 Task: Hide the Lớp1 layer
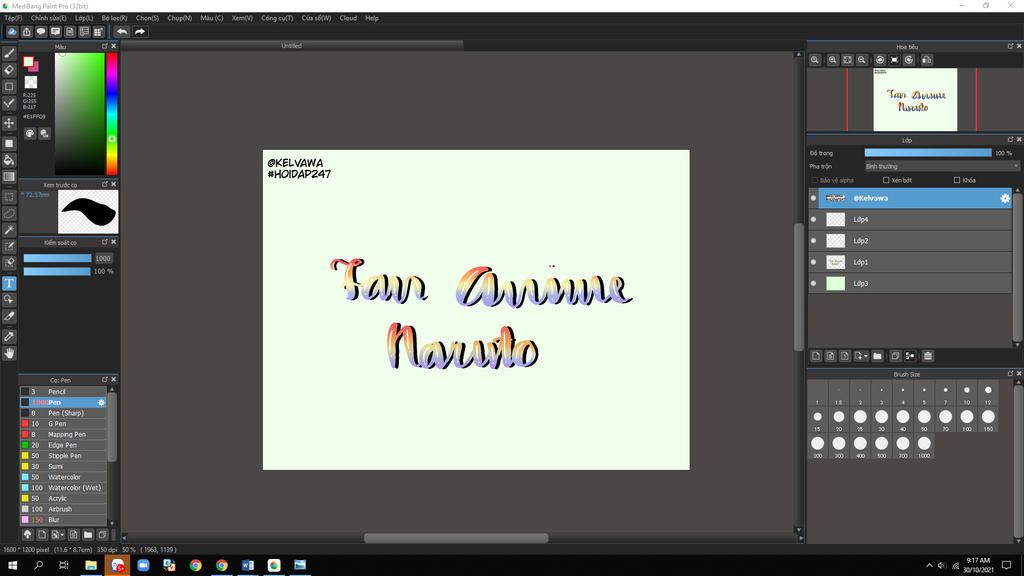click(x=814, y=262)
